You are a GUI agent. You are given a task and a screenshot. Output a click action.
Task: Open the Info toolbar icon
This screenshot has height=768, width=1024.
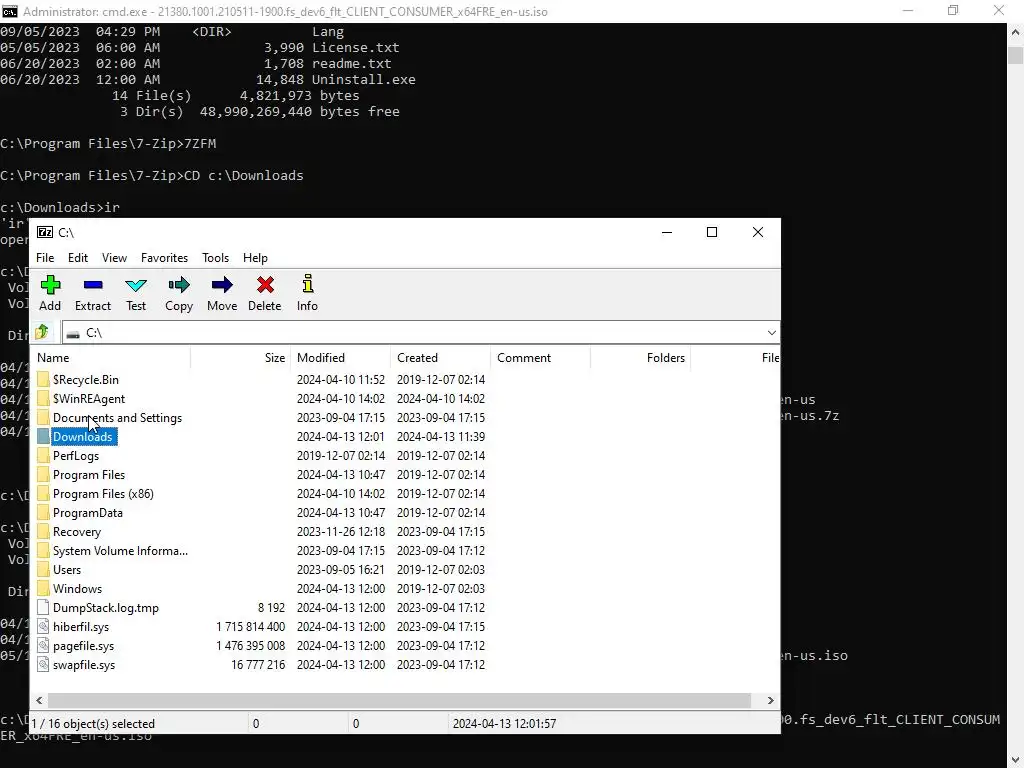pyautogui.click(x=308, y=284)
